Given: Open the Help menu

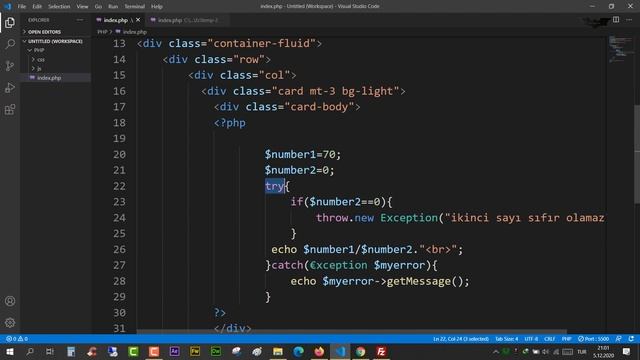Looking at the screenshot, I should point(157,7).
